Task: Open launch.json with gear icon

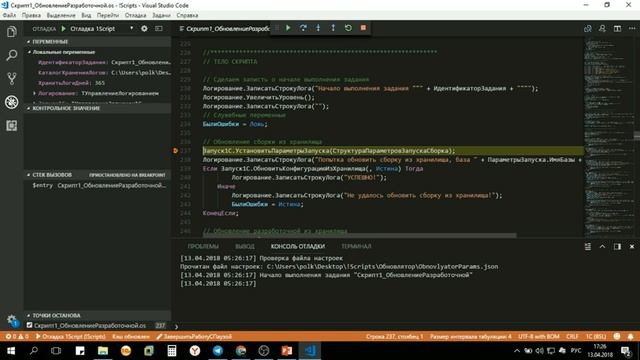Action: tap(144, 29)
